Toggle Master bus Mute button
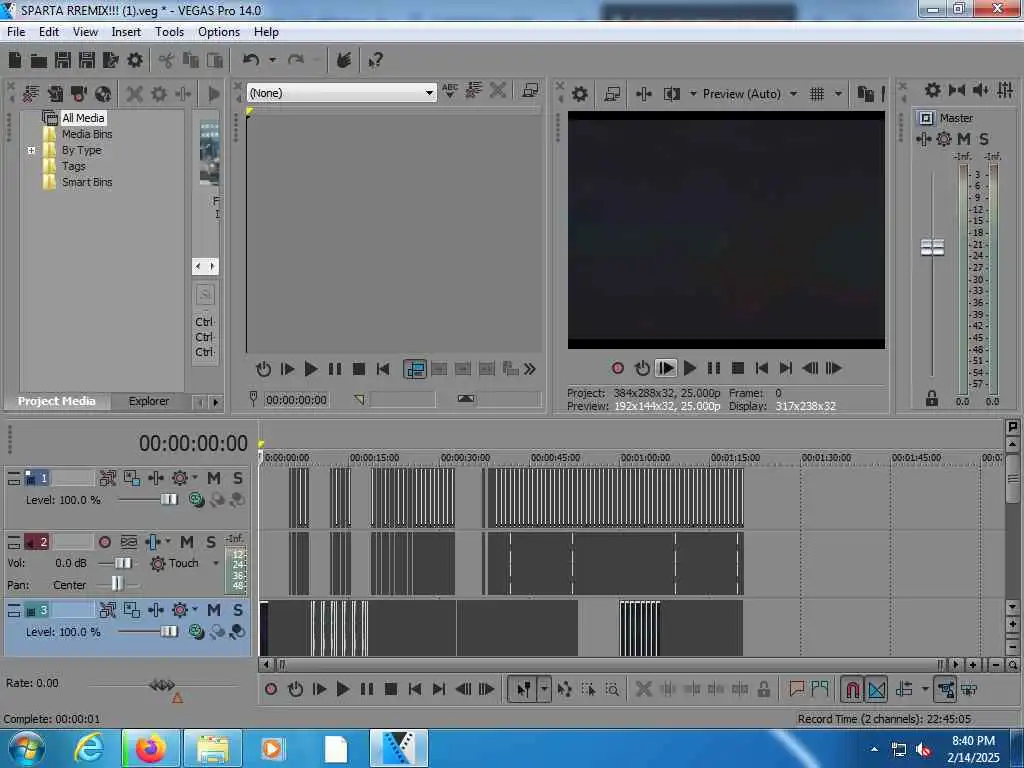This screenshot has width=1024, height=768. 964,139
